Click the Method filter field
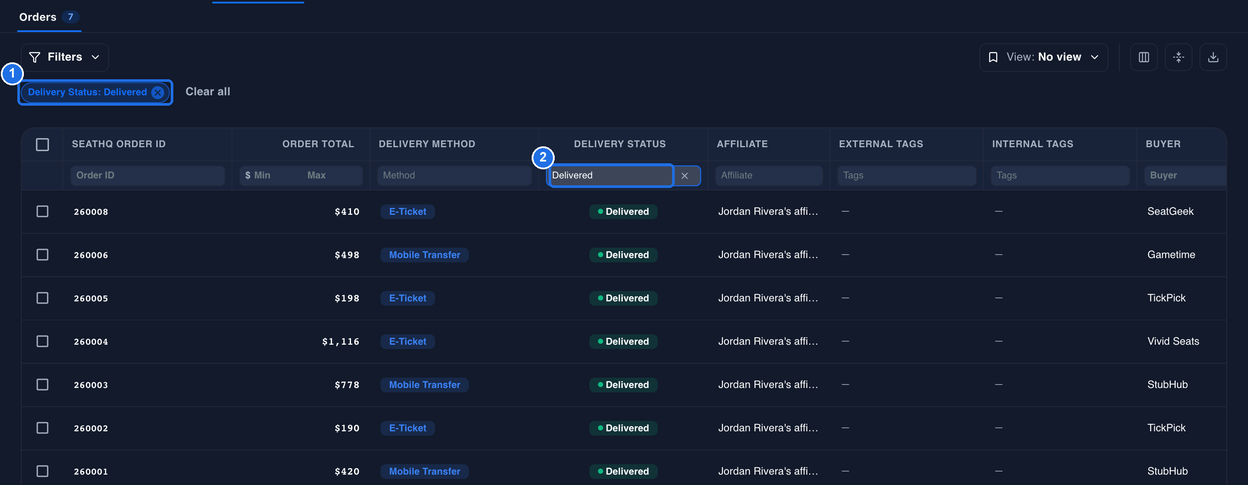This screenshot has width=1248, height=485. coord(455,175)
